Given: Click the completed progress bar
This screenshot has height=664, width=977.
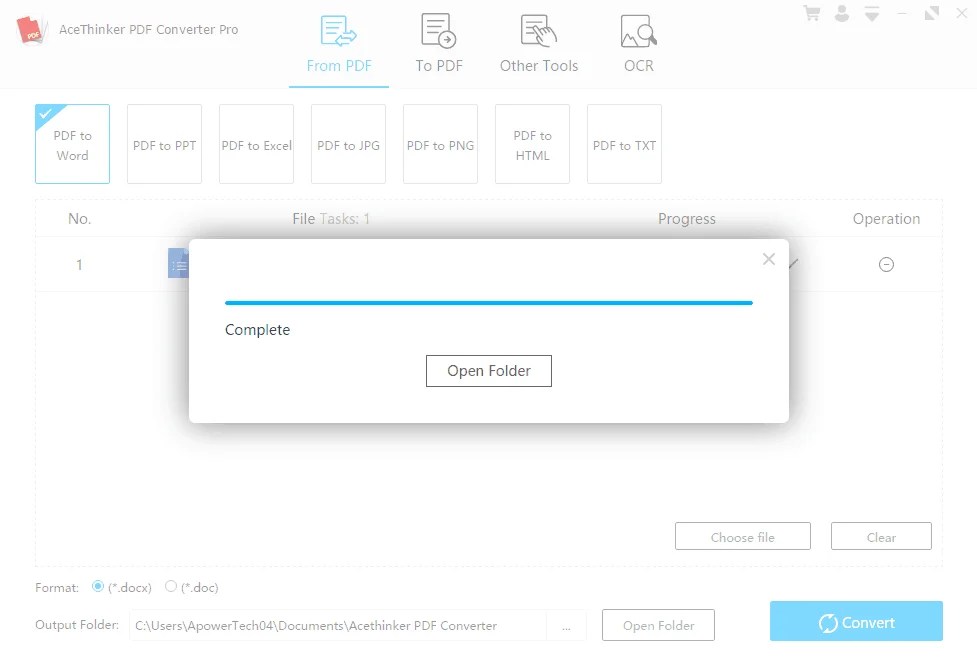Looking at the screenshot, I should pyautogui.click(x=488, y=303).
